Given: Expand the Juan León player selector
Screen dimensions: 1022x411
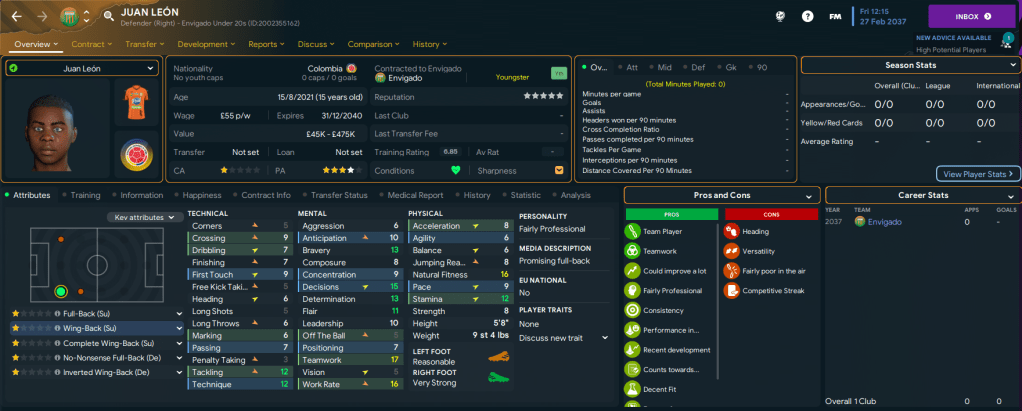Looking at the screenshot, I should point(82,68).
